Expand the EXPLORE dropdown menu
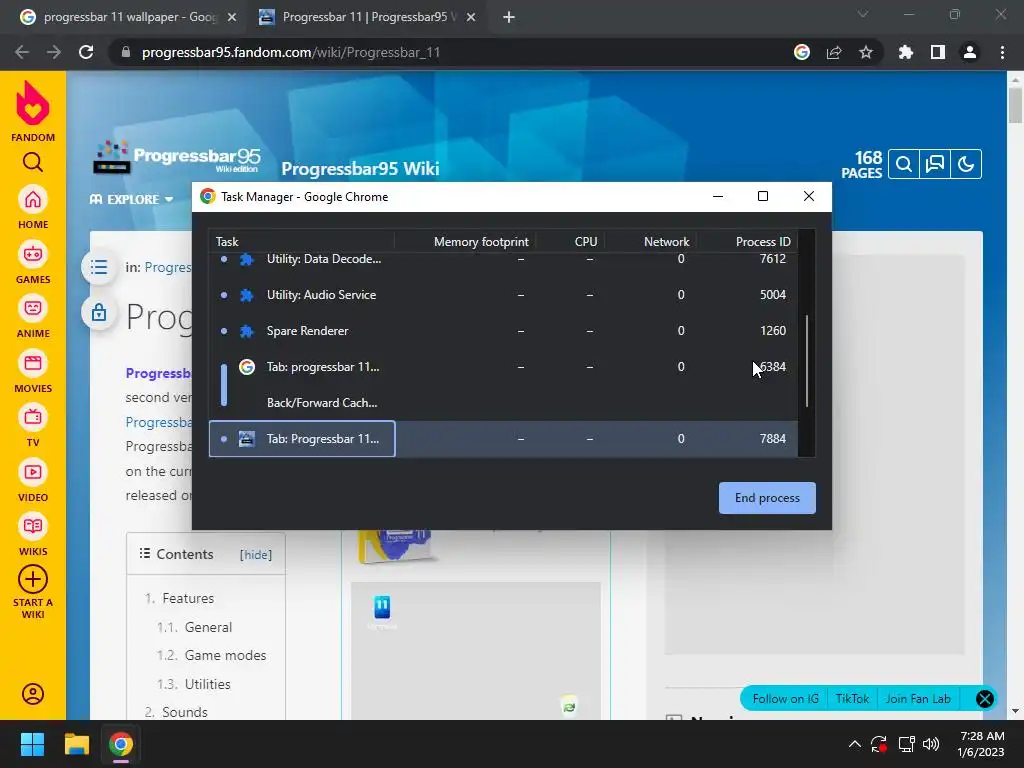Viewport: 1024px width, 768px height. click(131, 199)
